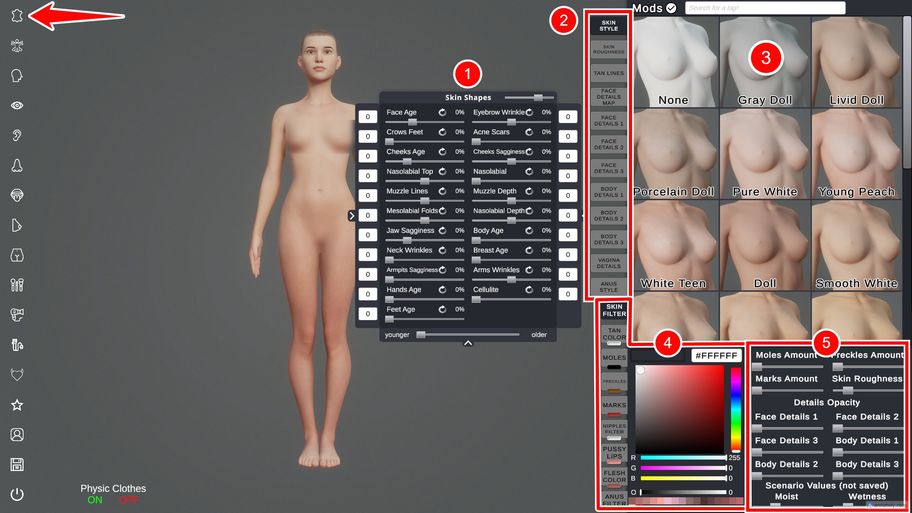Reset the Cheeks Age value
912x513 pixels.
443,152
